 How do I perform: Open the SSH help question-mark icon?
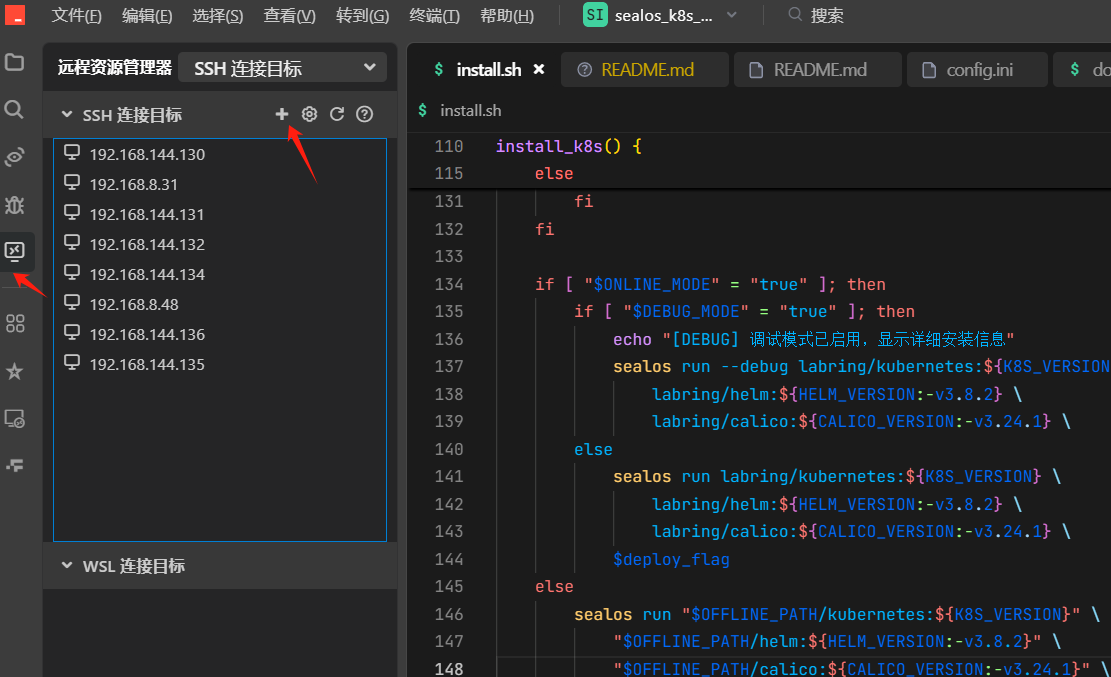tap(364, 114)
